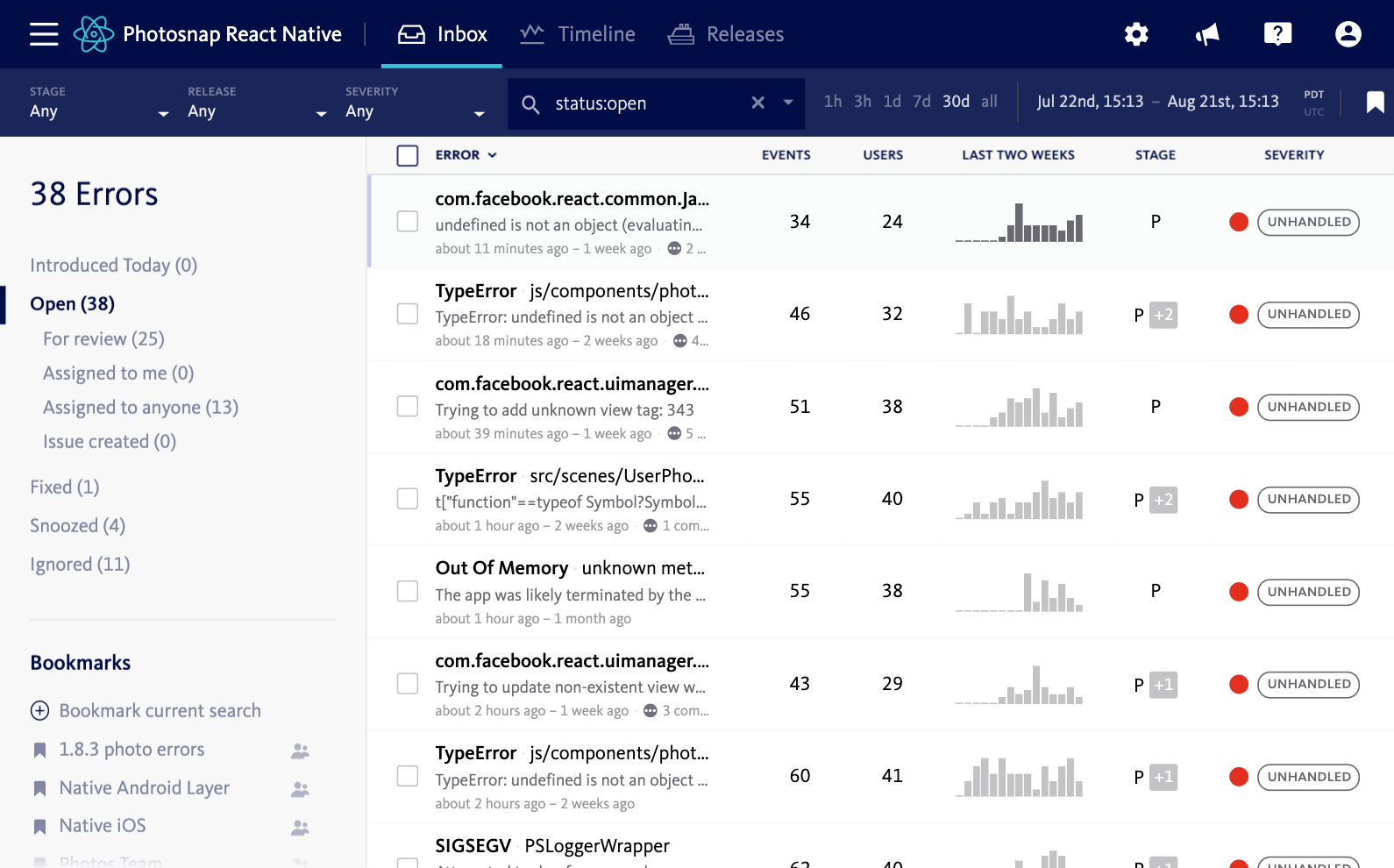Click the shared users icon on Native Android Layer

(300, 789)
